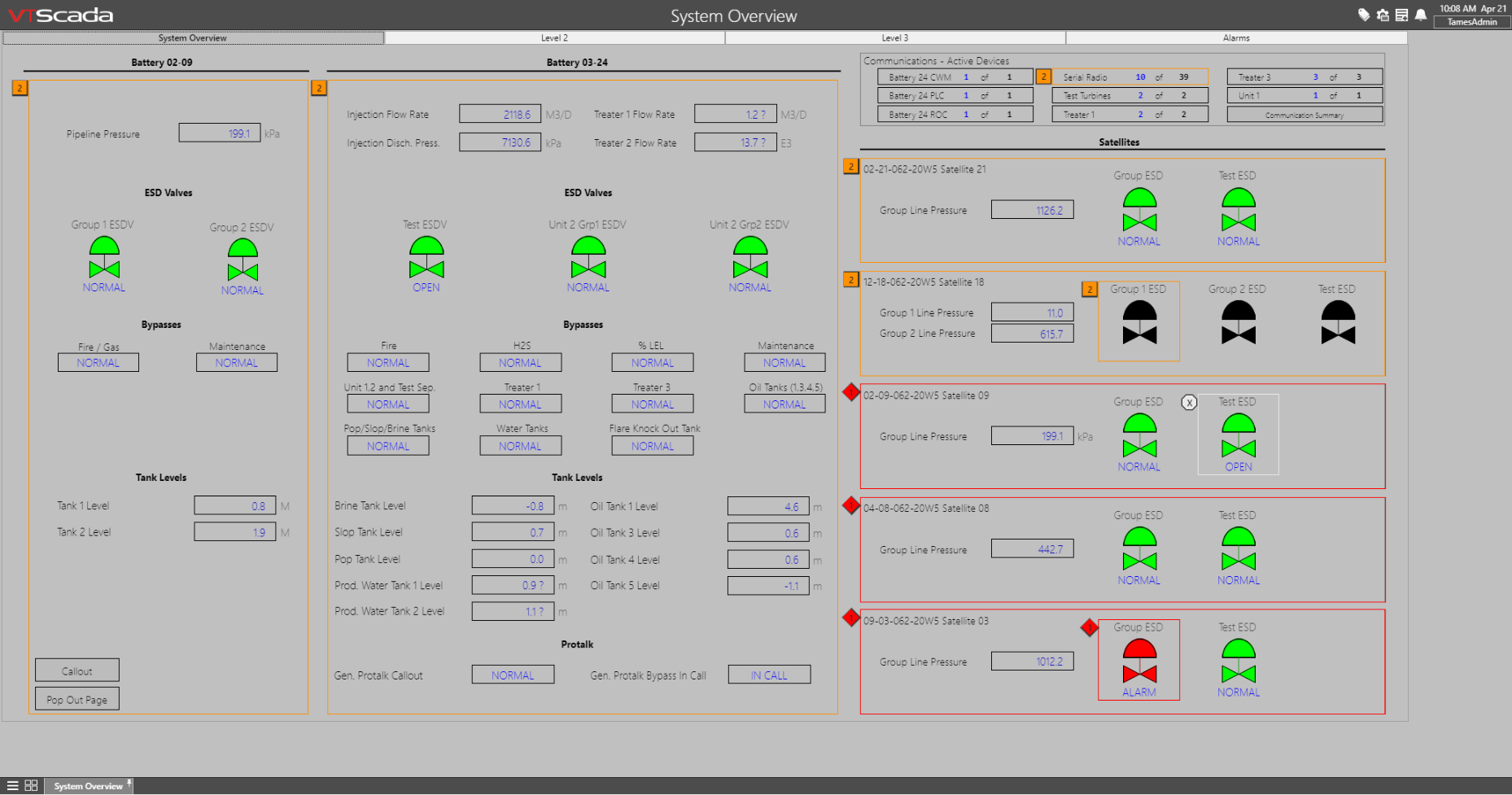This screenshot has width=1512, height=795.
Task: Click the Callout button
Action: click(77, 671)
